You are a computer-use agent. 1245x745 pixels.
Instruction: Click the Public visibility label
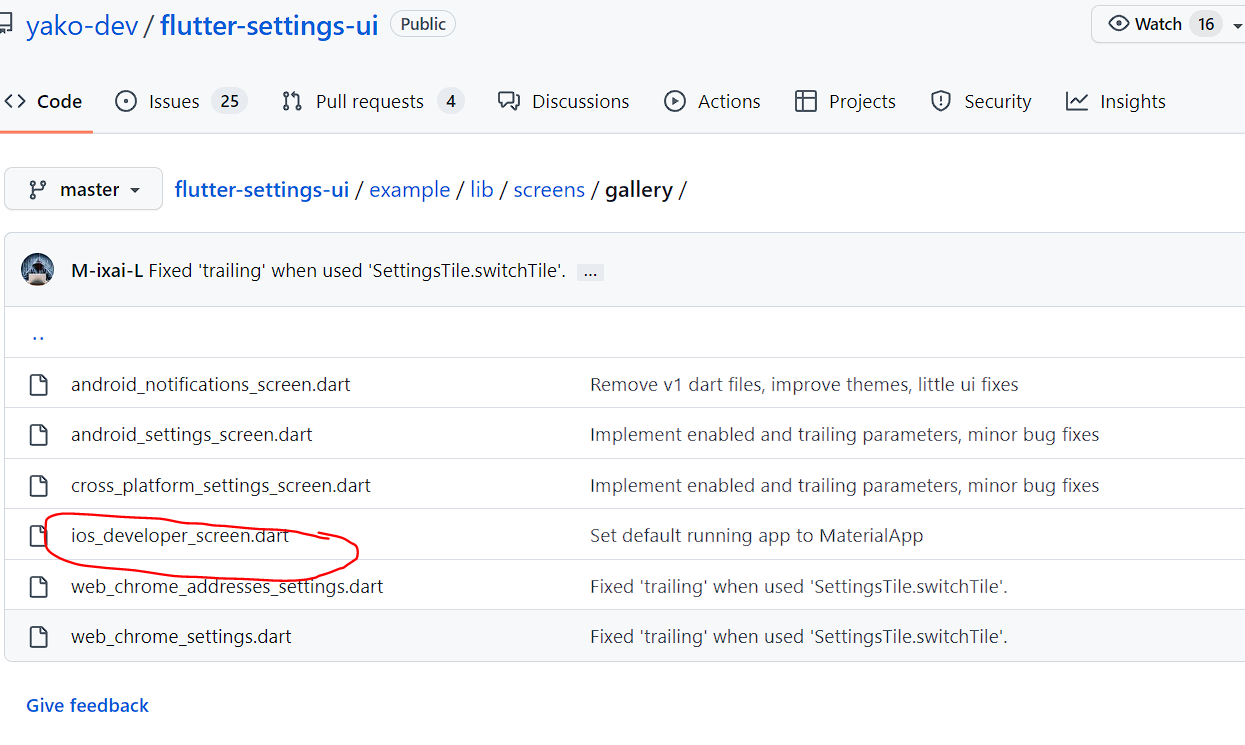(423, 24)
